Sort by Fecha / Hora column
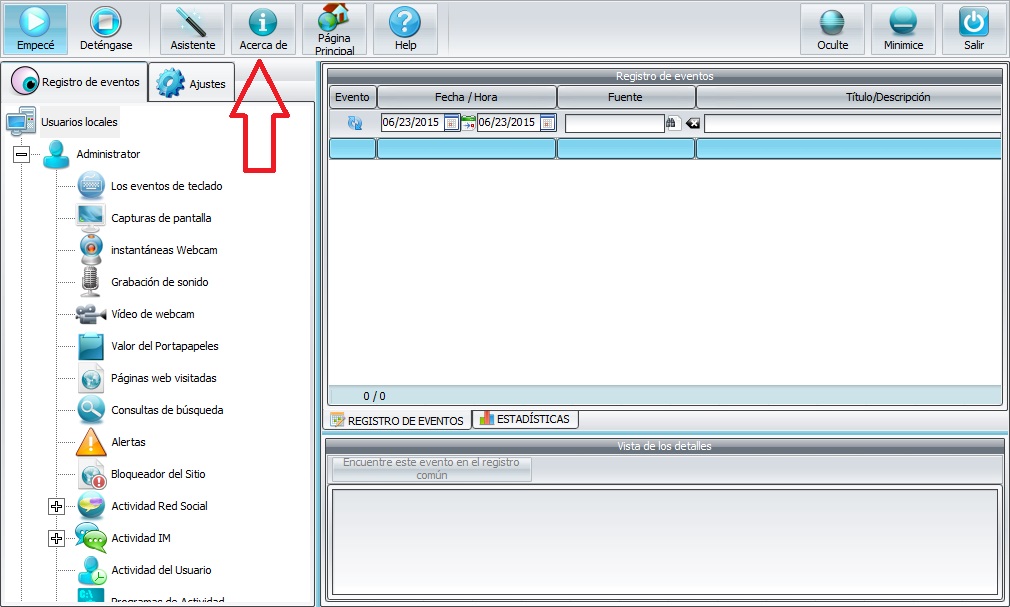 click(466, 97)
